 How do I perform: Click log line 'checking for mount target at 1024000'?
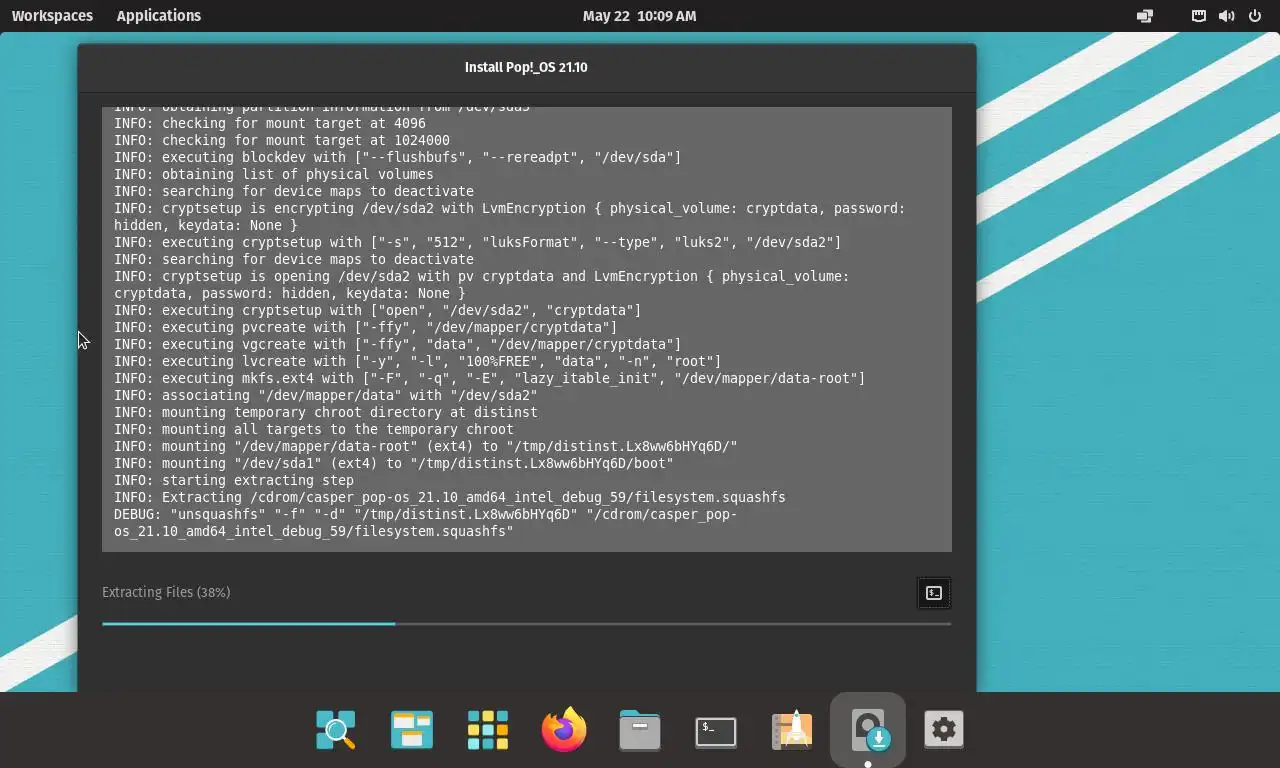[x=282, y=140]
